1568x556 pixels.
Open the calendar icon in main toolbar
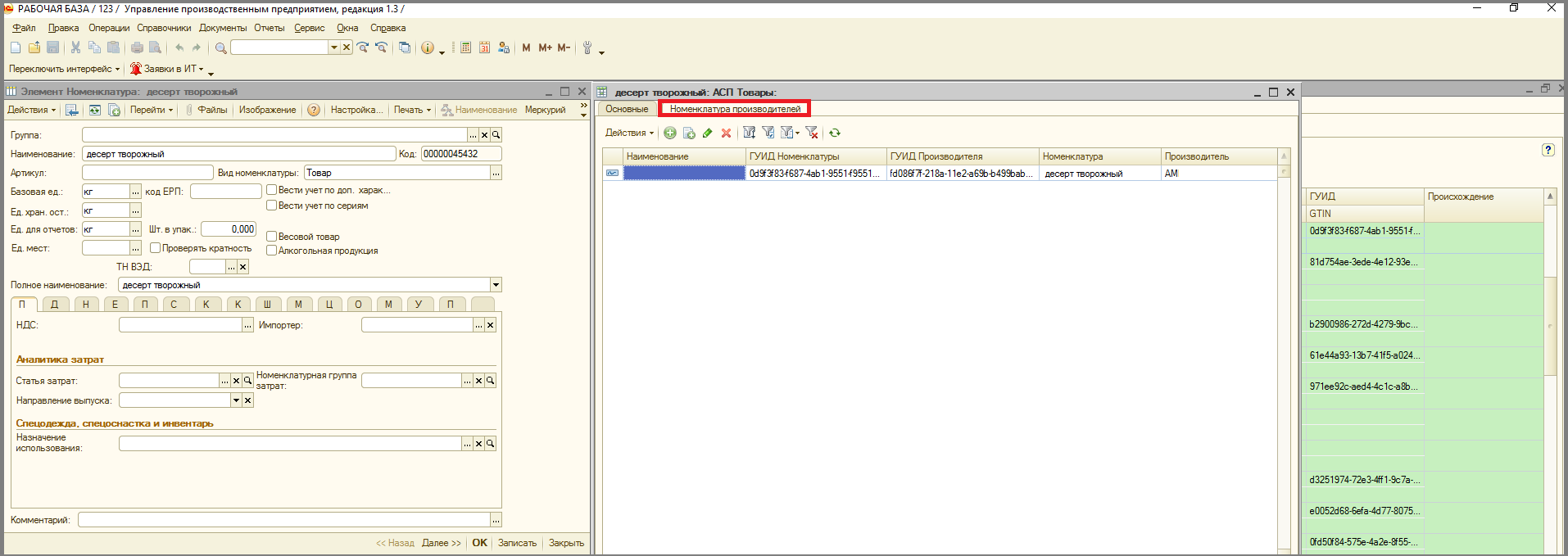[484, 47]
